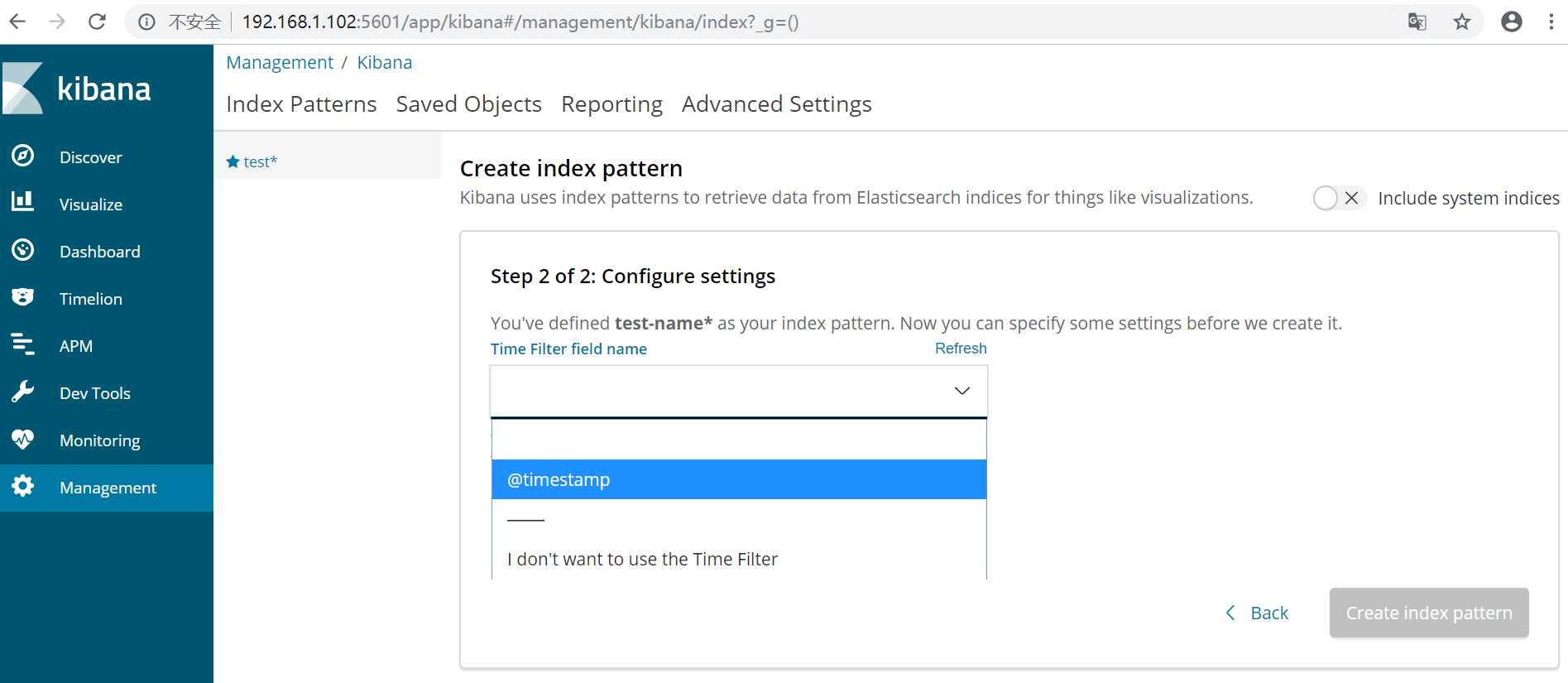Click the Management gear icon
The height and width of the screenshot is (683, 1568).
tap(23, 486)
